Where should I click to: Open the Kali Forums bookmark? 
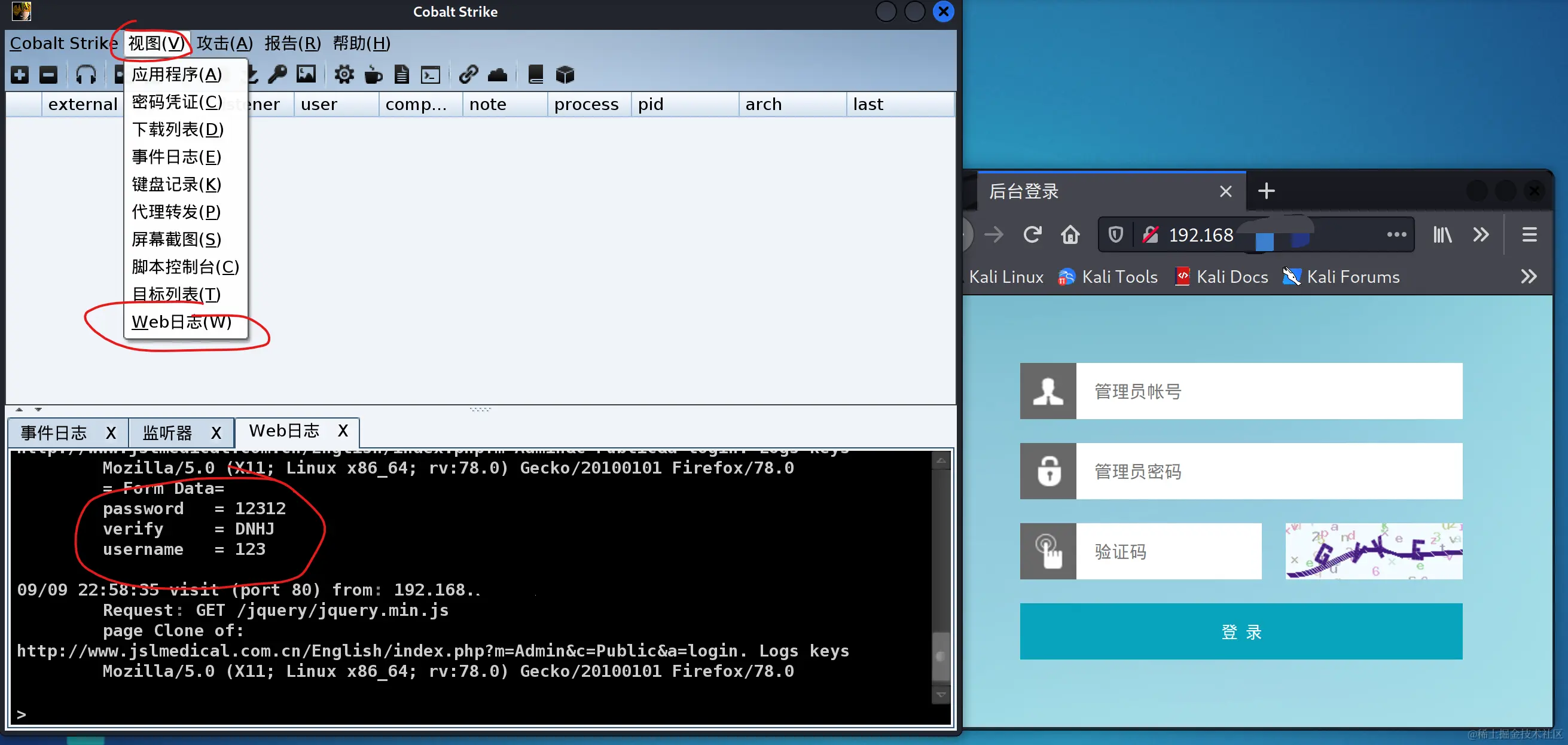(1341, 277)
